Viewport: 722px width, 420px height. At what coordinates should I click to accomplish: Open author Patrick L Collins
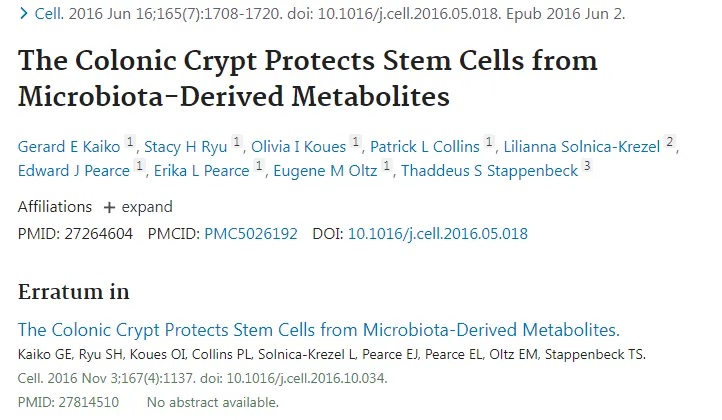point(425,147)
